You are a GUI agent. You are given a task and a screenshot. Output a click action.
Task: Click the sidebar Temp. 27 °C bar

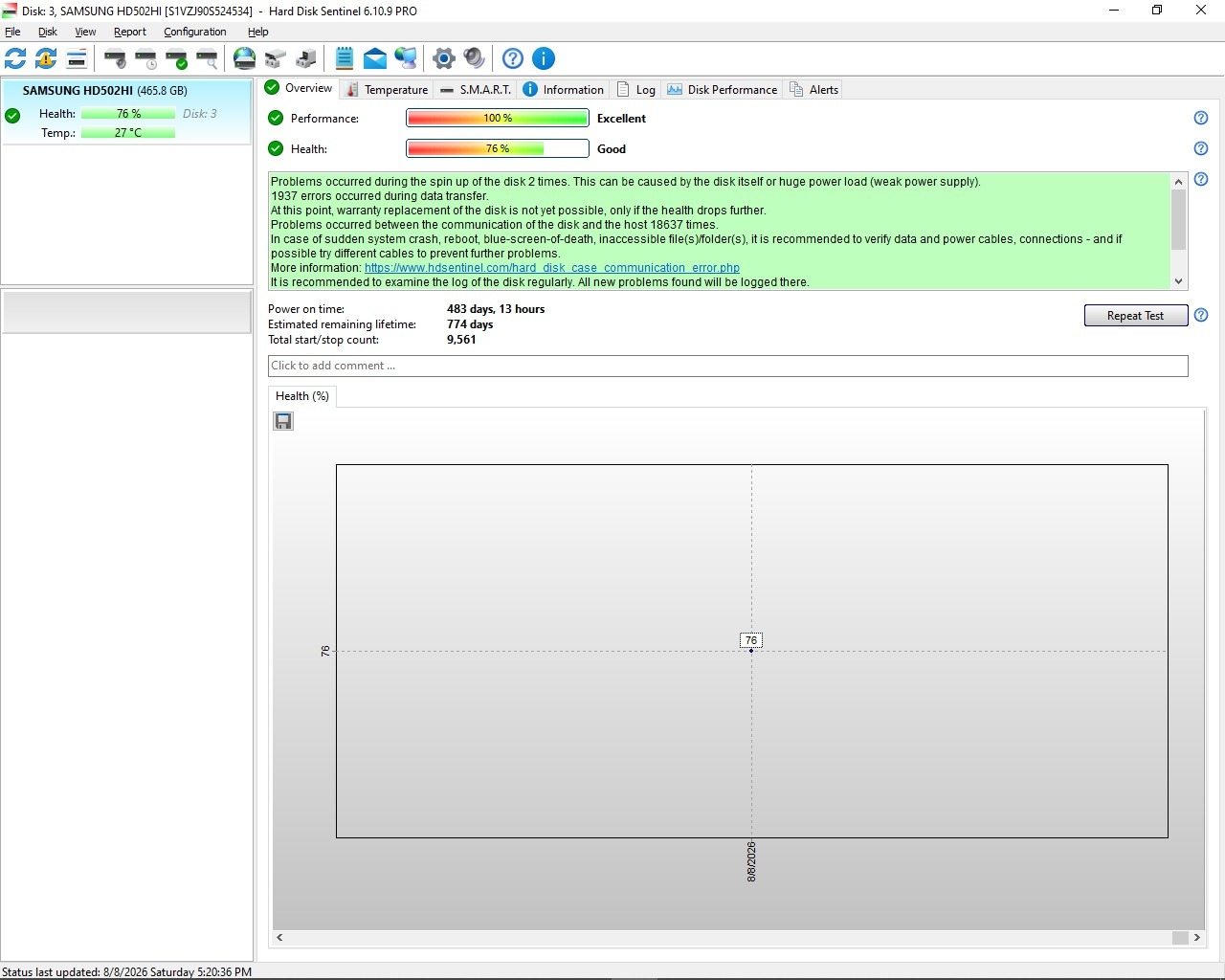128,133
